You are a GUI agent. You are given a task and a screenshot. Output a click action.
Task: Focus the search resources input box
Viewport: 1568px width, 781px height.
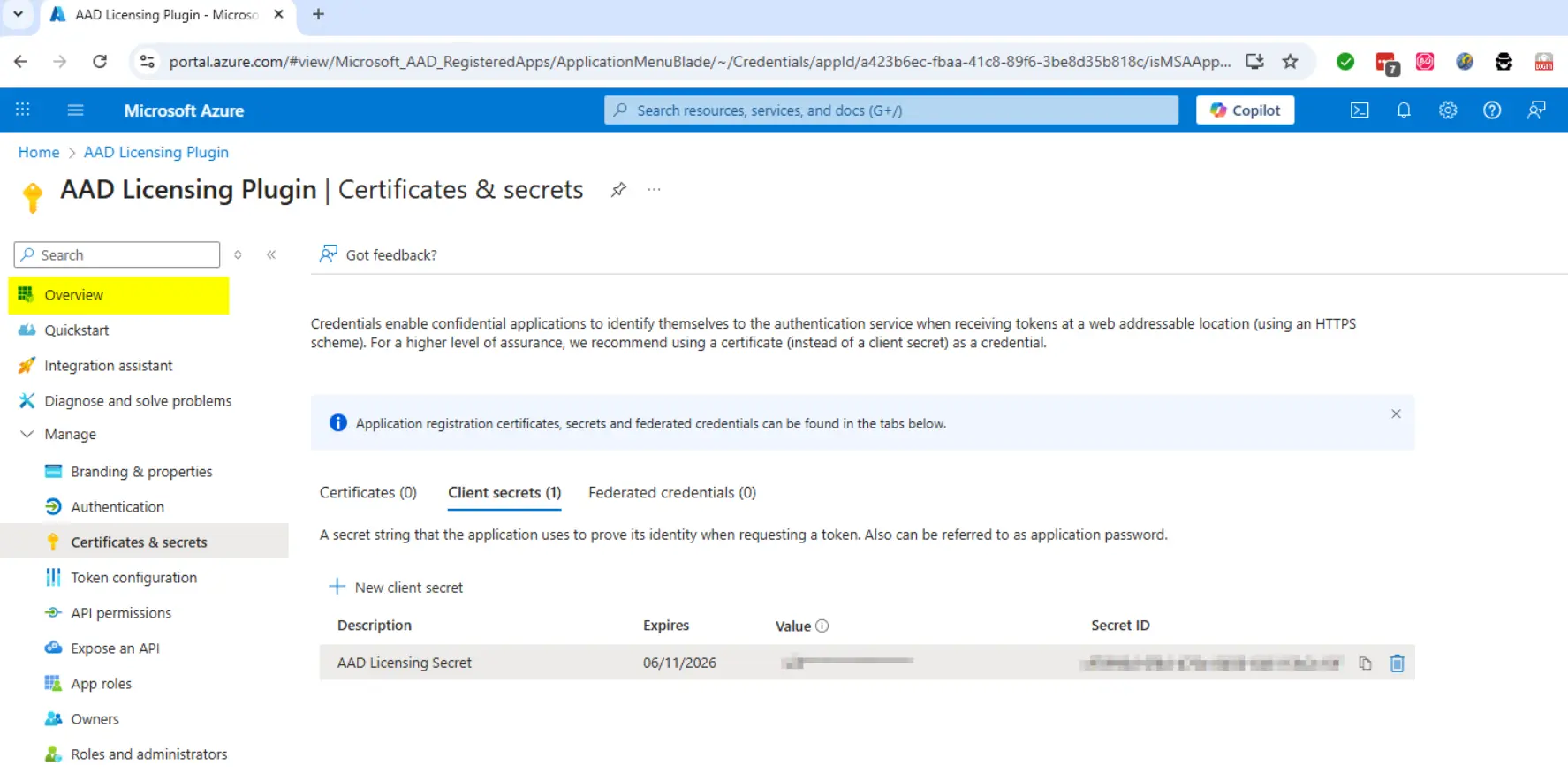[x=892, y=110]
